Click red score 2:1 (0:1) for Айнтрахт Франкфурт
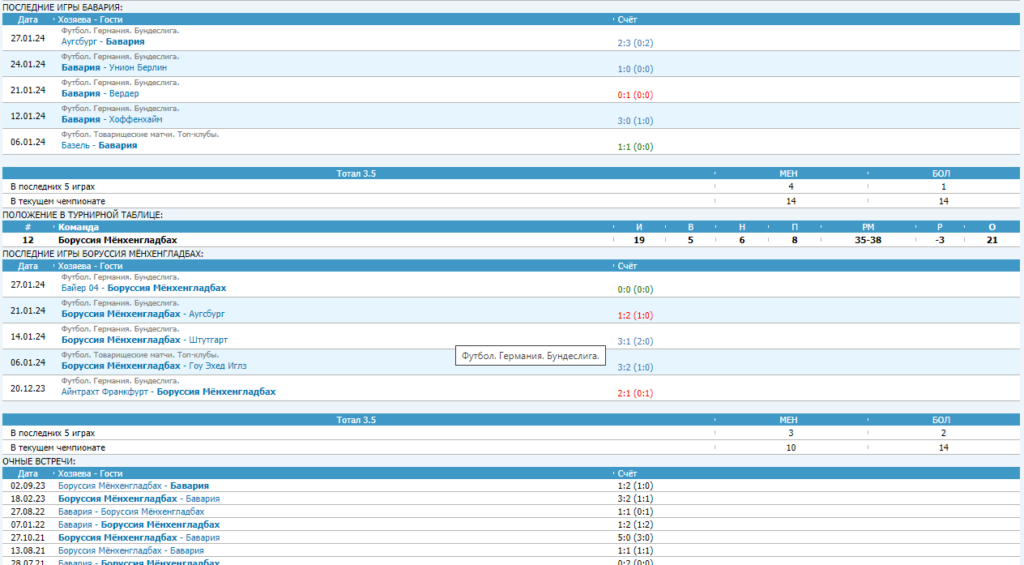This screenshot has height=565, width=1024. coord(635,394)
